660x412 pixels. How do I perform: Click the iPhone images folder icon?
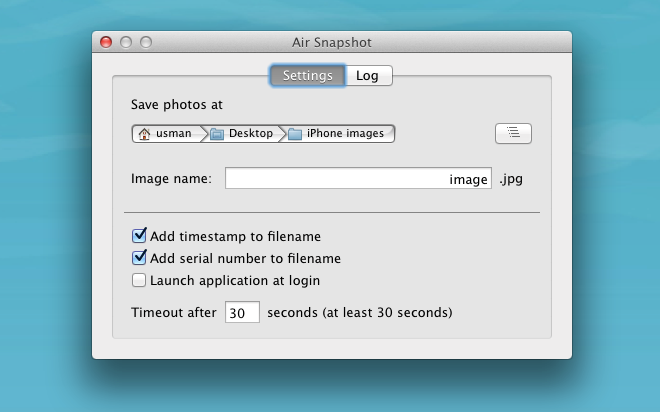[x=295, y=134]
